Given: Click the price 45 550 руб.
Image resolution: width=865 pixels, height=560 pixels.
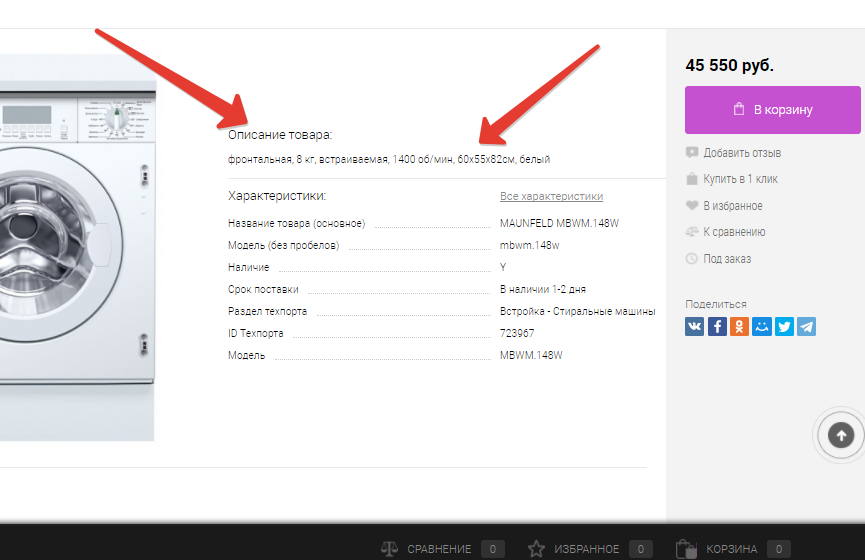Looking at the screenshot, I should point(729,65).
